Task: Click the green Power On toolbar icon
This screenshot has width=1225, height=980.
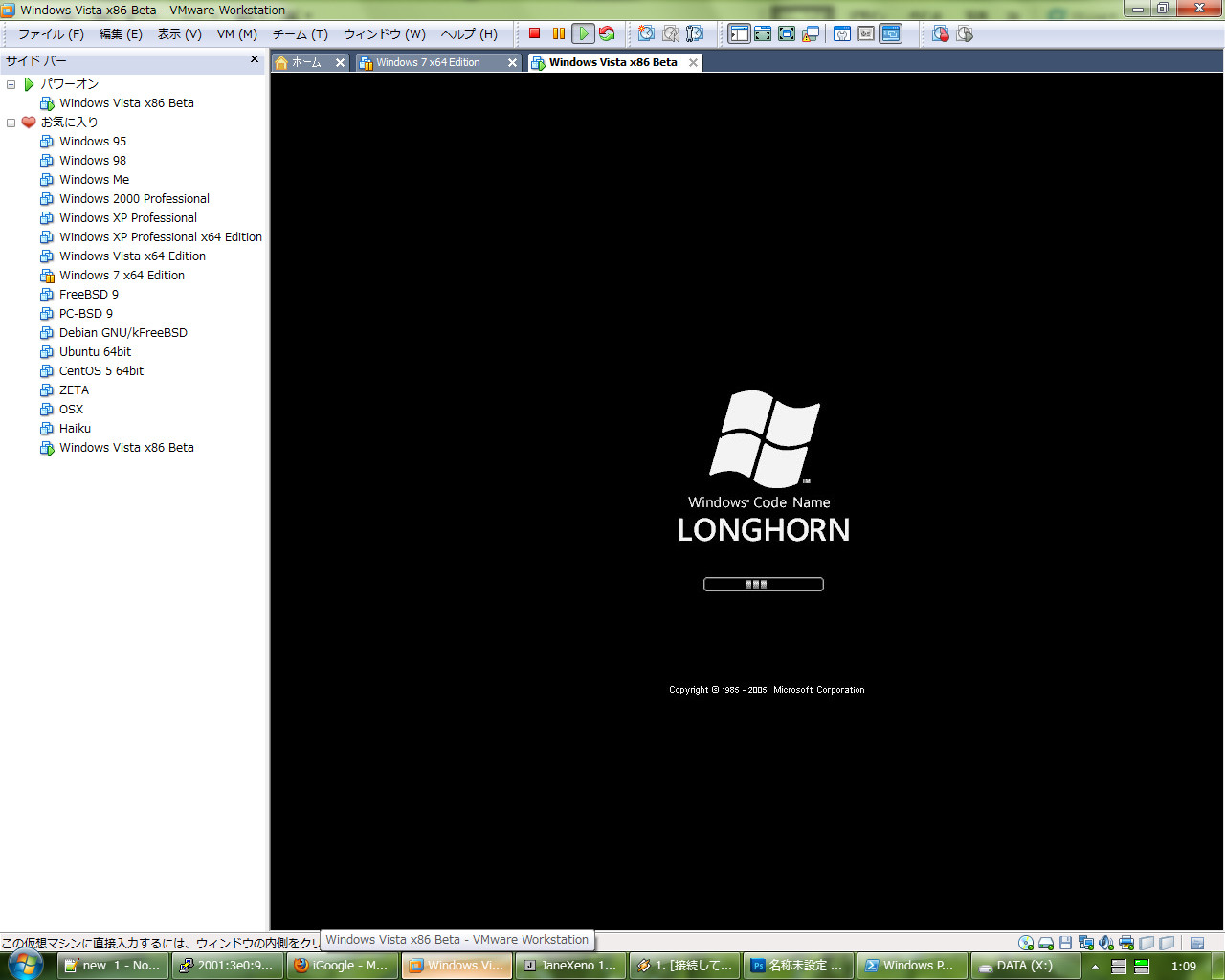Action: click(583, 33)
